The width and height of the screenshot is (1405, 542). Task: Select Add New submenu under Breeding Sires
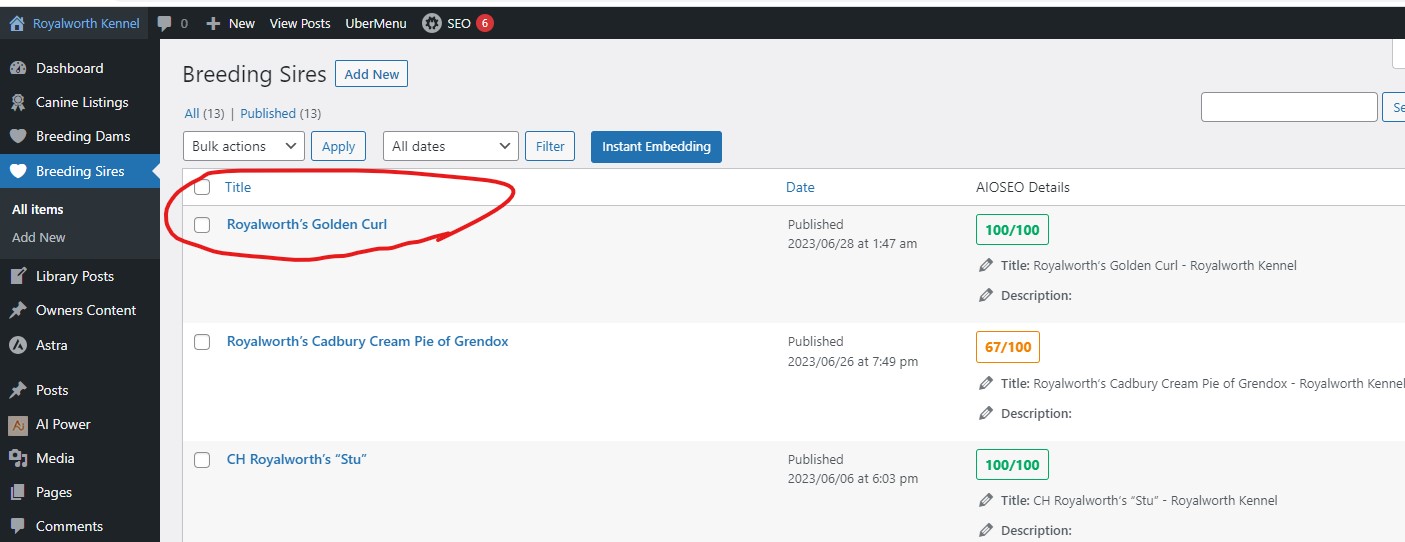39,237
